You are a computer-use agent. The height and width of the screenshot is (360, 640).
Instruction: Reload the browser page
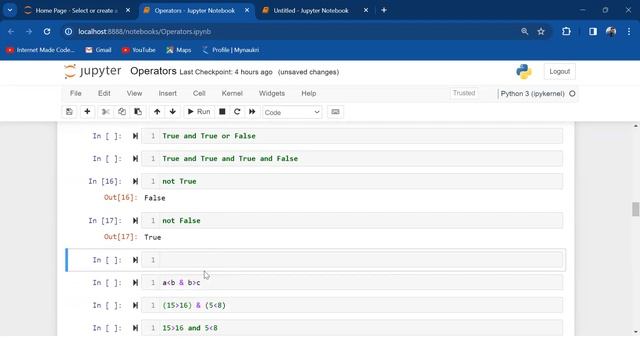(x=47, y=31)
